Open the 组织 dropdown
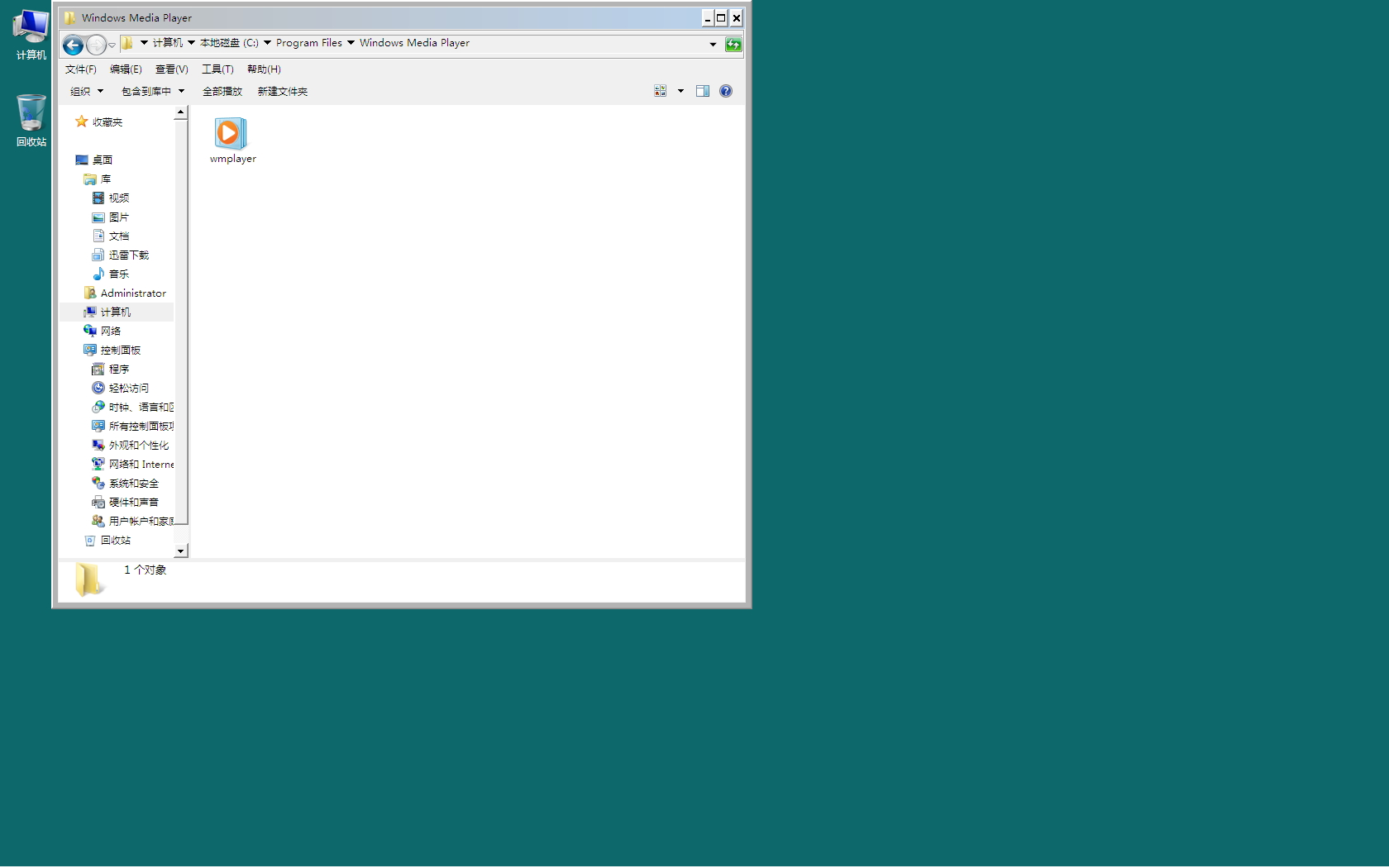1389x868 pixels. point(87,92)
